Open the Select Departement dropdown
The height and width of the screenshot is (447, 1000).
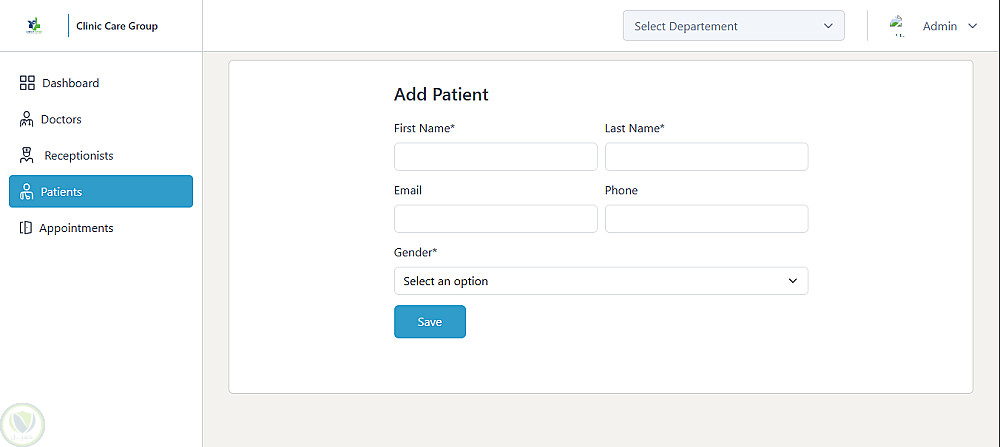[x=733, y=26]
